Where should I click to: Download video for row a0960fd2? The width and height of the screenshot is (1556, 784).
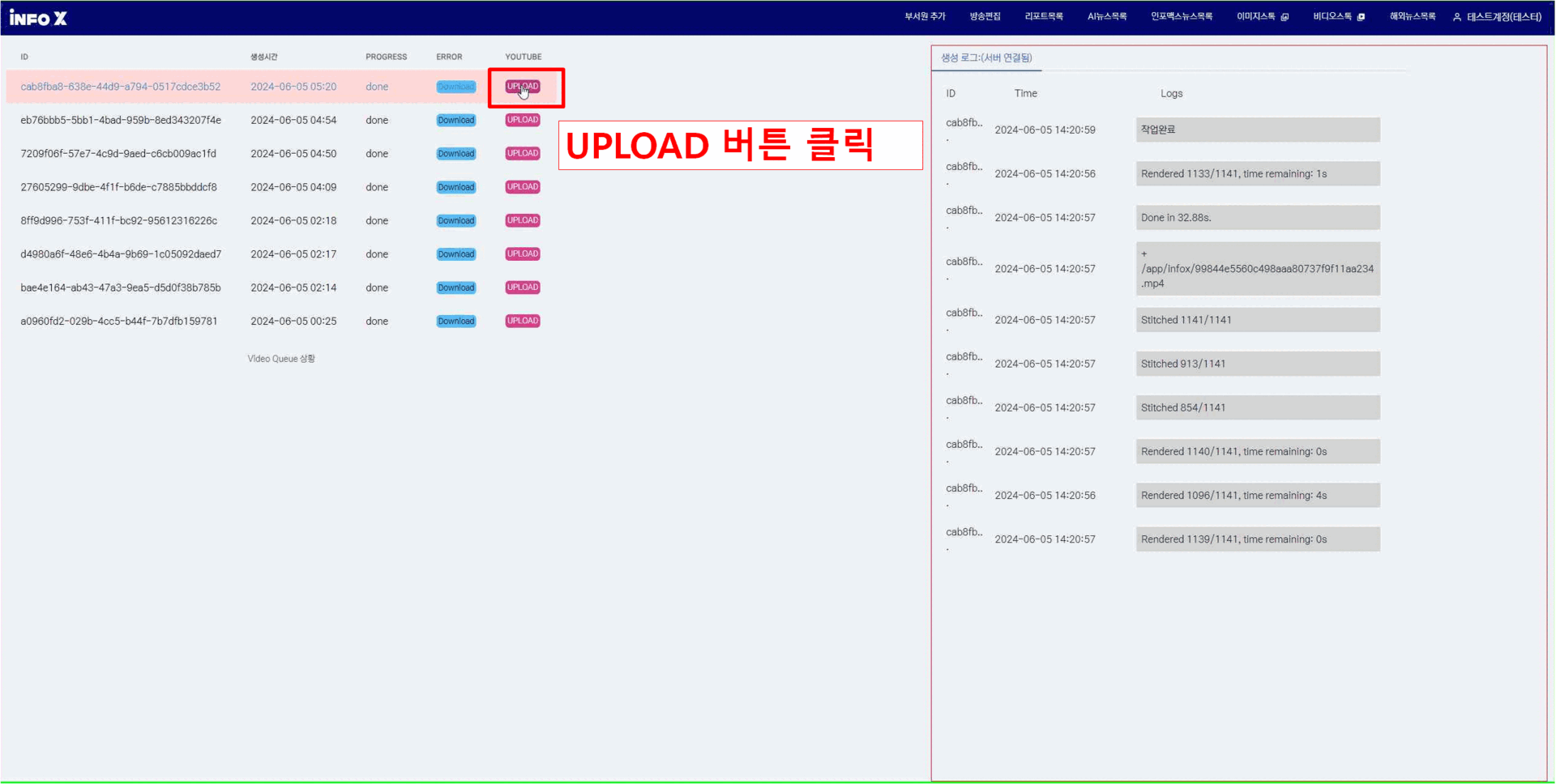(456, 321)
